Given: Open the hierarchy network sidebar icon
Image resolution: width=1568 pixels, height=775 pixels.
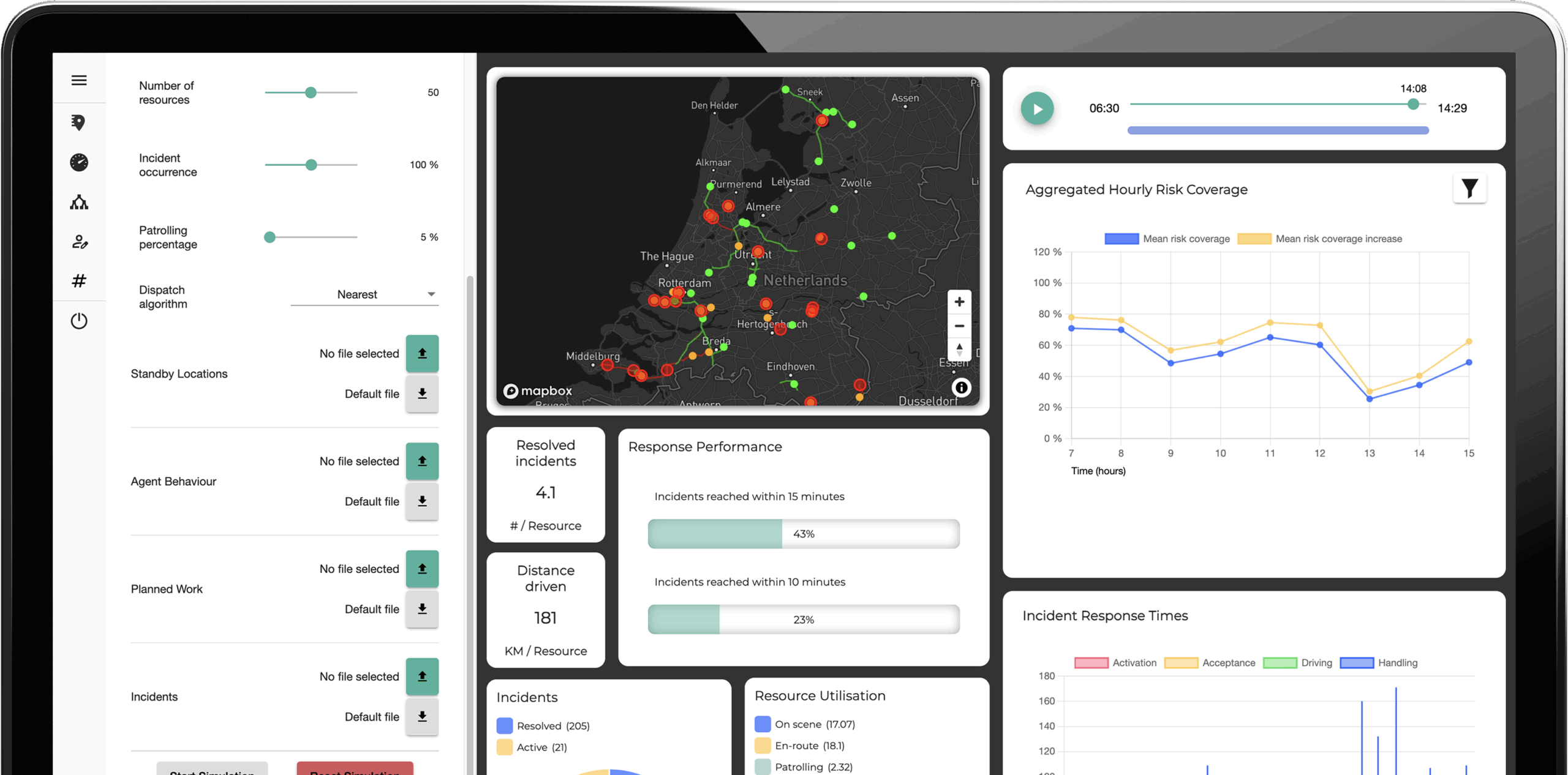Looking at the screenshot, I should pyautogui.click(x=79, y=202).
